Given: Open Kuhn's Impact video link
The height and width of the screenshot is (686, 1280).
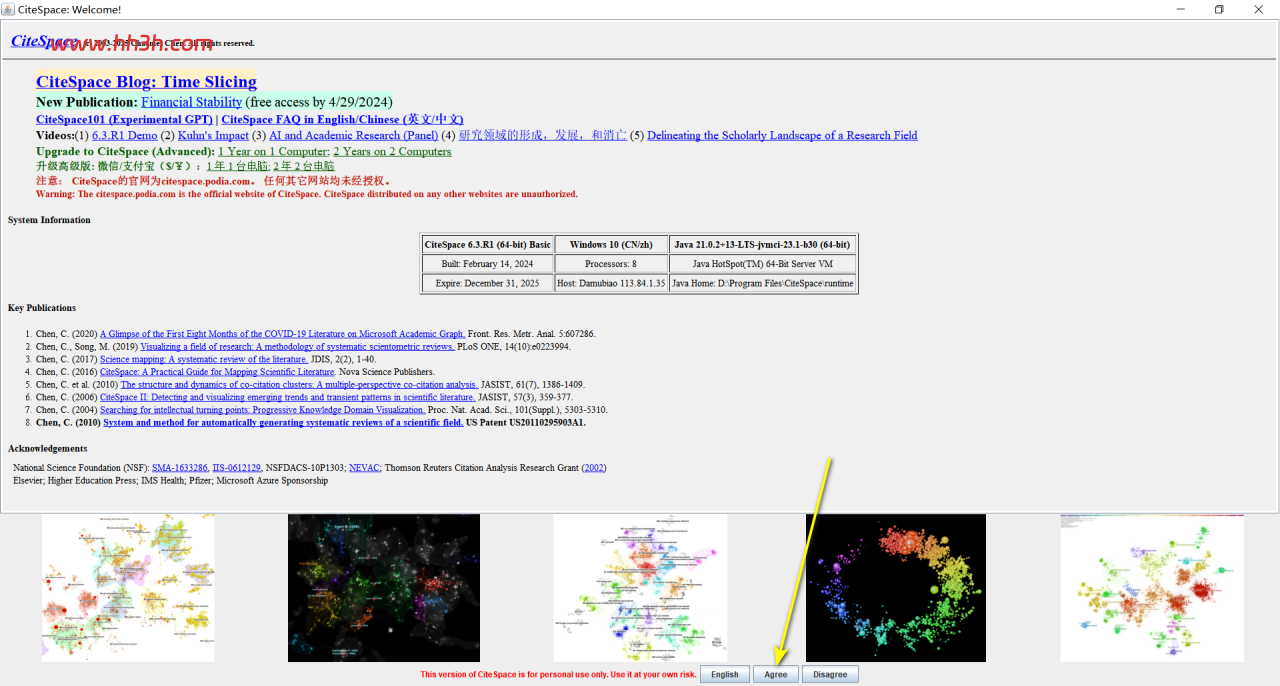Looking at the screenshot, I should point(213,135).
